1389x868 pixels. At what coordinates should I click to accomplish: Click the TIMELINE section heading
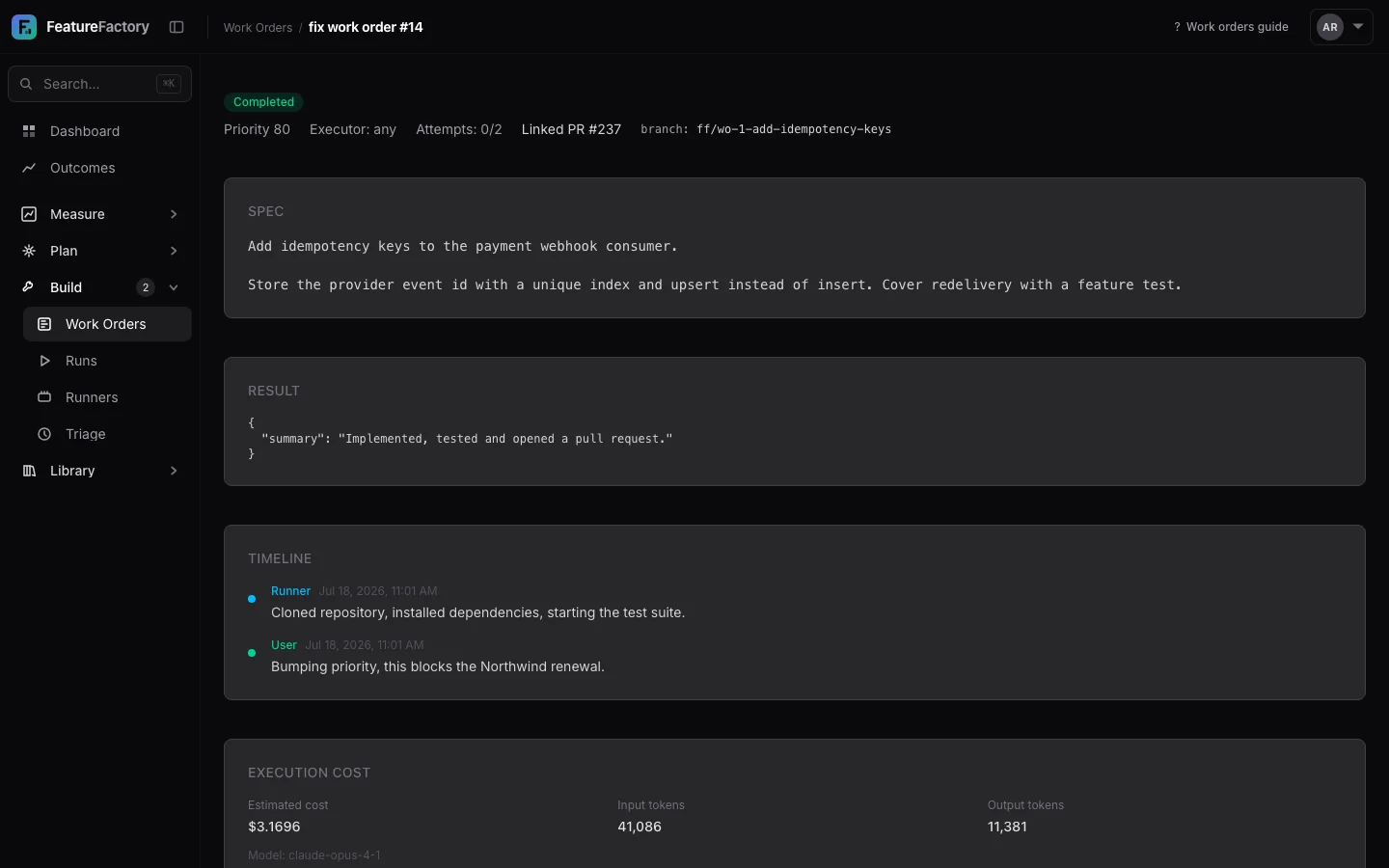click(x=280, y=558)
